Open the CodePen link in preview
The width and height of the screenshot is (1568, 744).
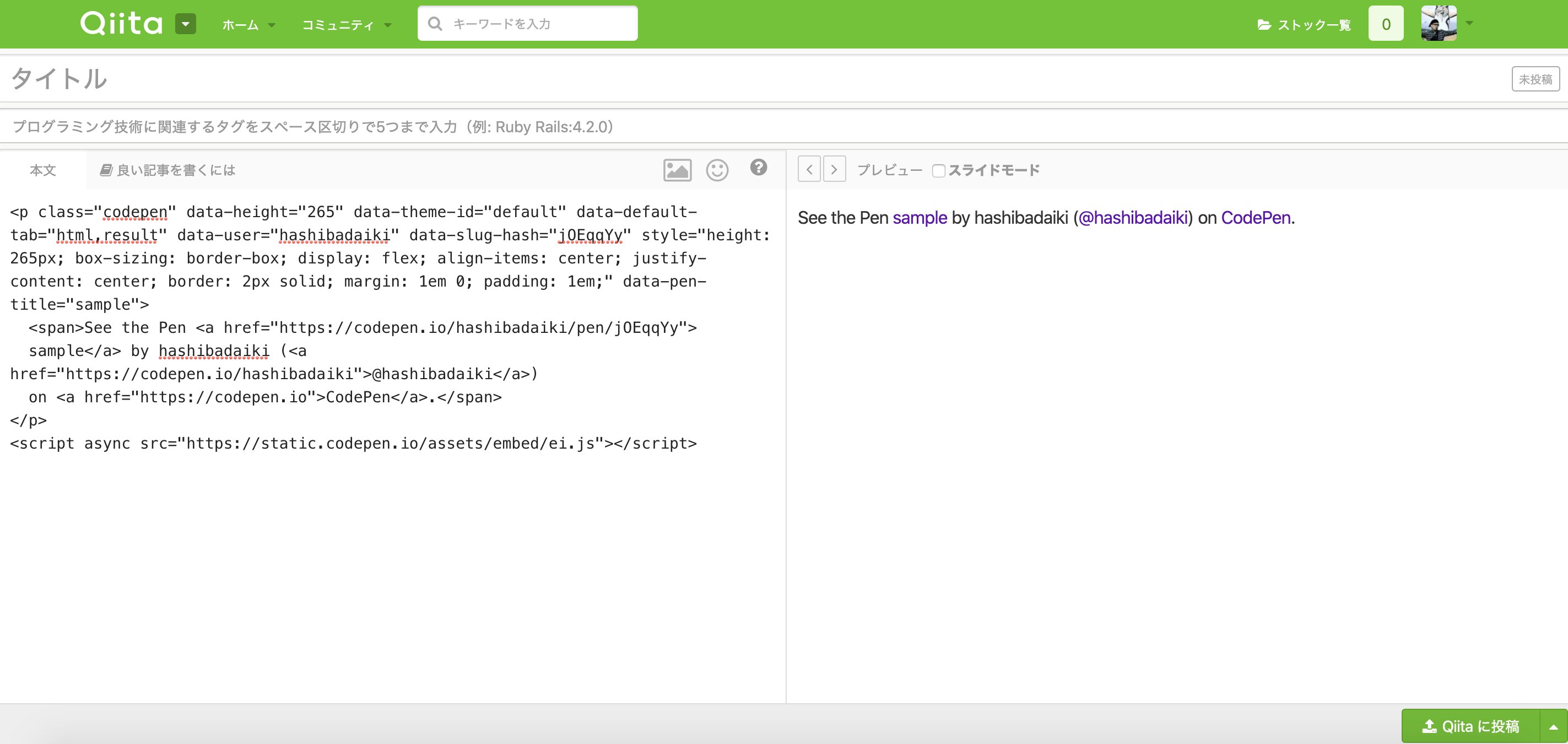pos(1256,217)
